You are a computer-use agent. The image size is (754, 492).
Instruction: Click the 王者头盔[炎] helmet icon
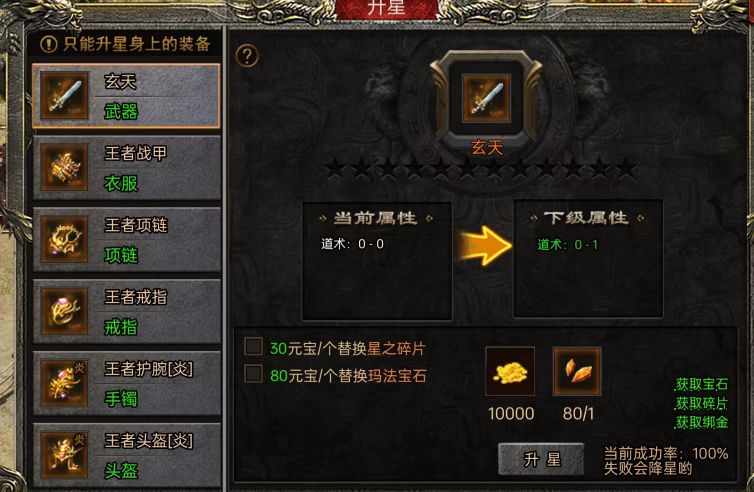click(x=64, y=455)
